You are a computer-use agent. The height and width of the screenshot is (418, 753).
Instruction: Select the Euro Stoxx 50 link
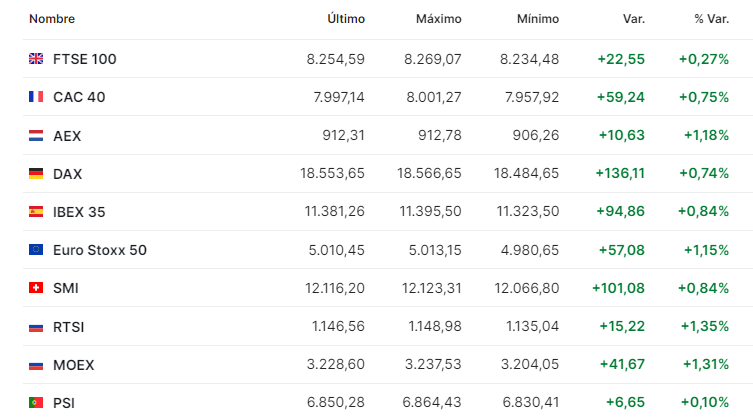click(100, 249)
